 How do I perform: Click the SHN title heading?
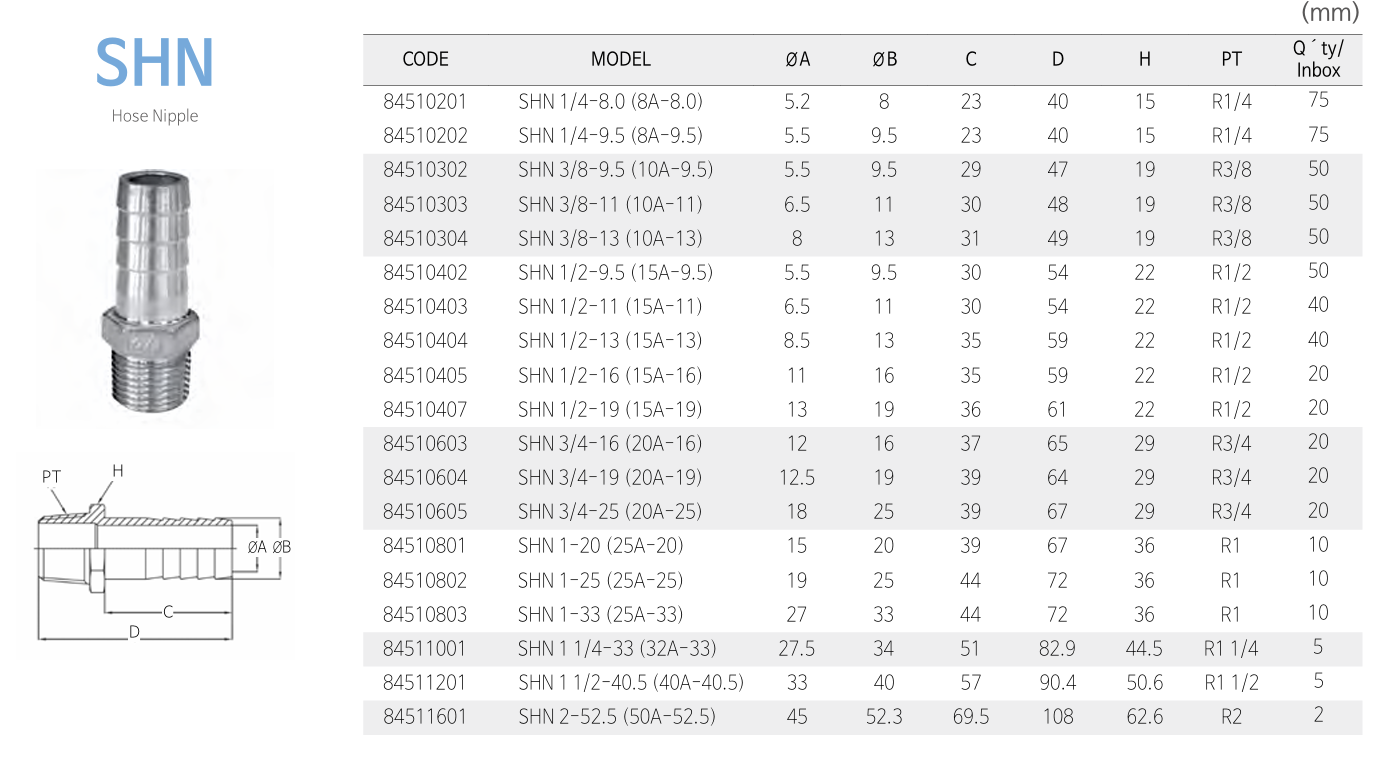pyautogui.click(x=154, y=62)
